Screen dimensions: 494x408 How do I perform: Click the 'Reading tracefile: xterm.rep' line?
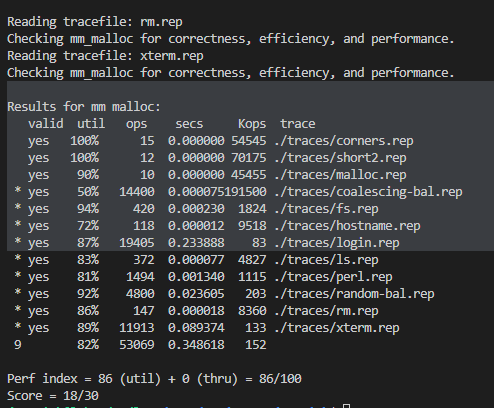click(x=105, y=56)
